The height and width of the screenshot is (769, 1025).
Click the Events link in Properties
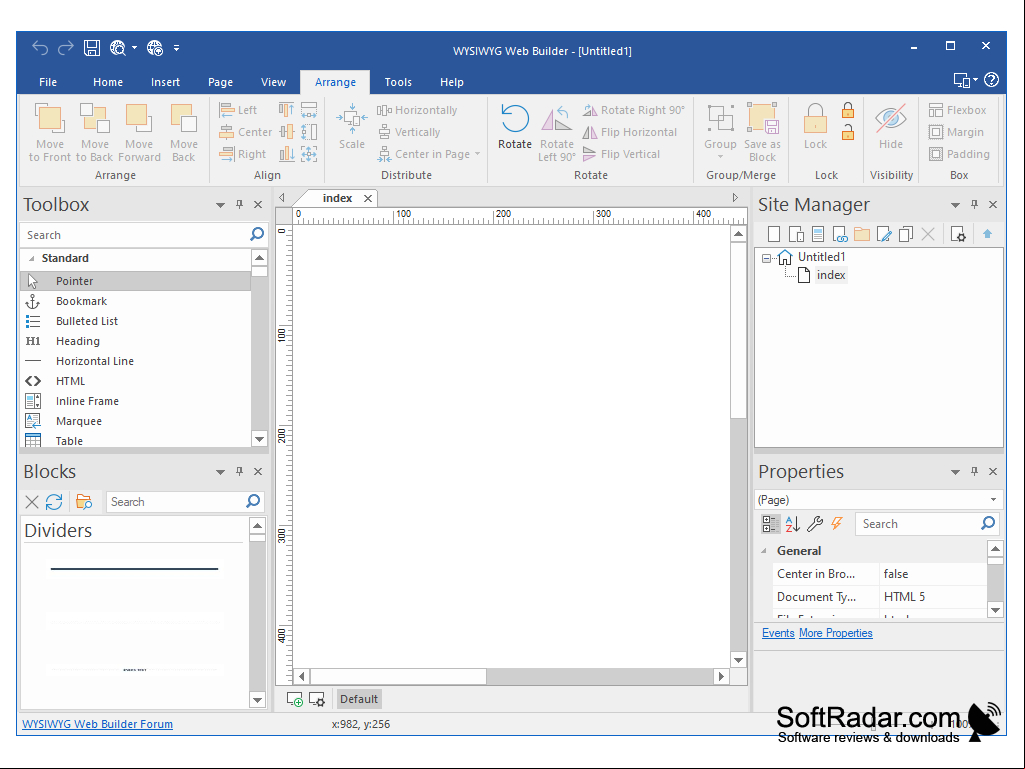[x=778, y=633]
